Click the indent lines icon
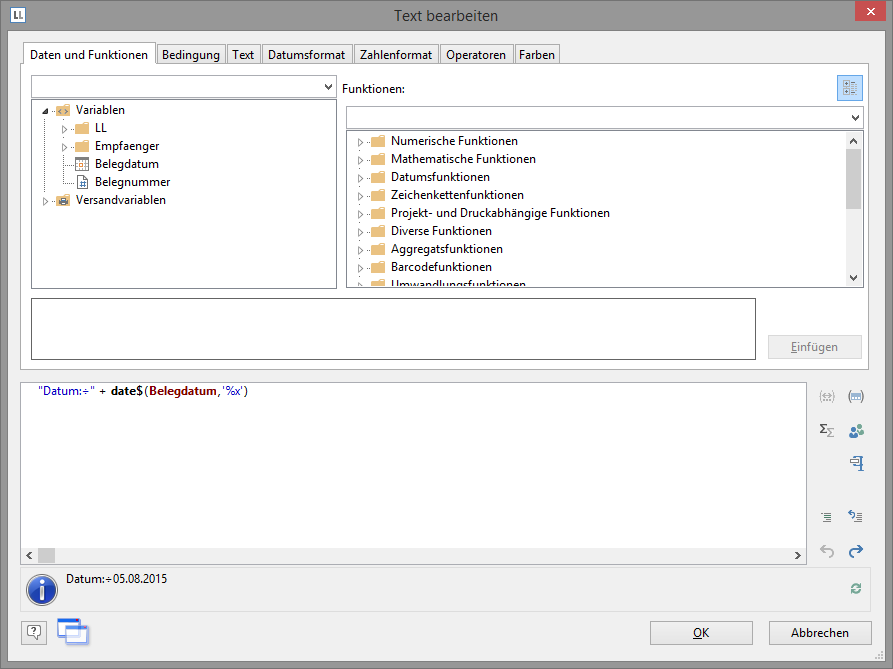This screenshot has height=669, width=893. pos(827,517)
